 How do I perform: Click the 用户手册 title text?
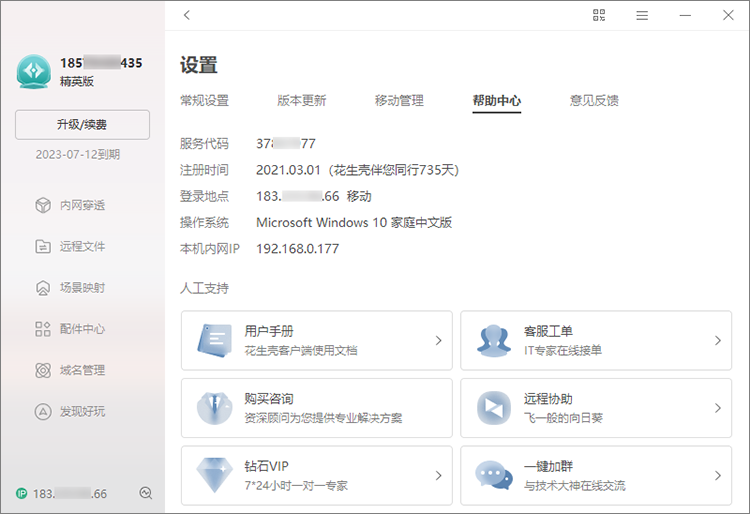coord(269,331)
